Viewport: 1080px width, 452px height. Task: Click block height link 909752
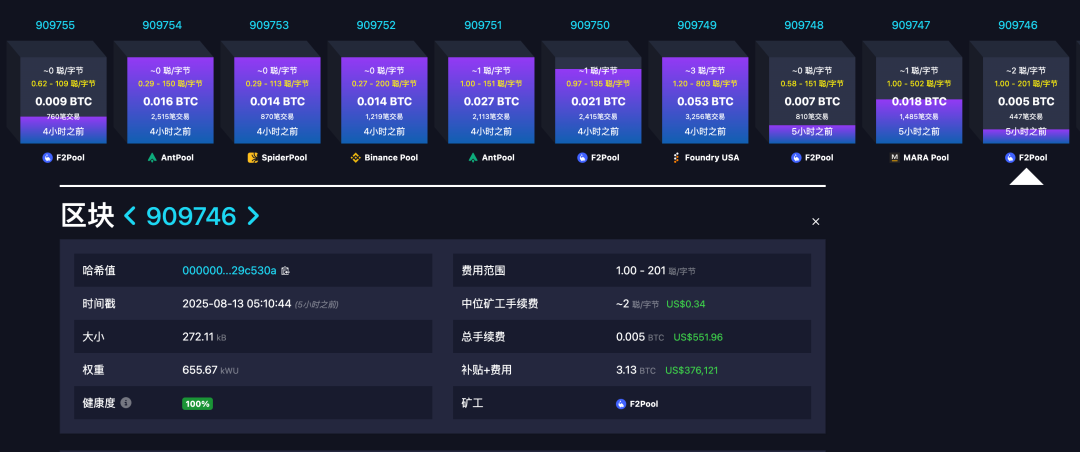376,25
